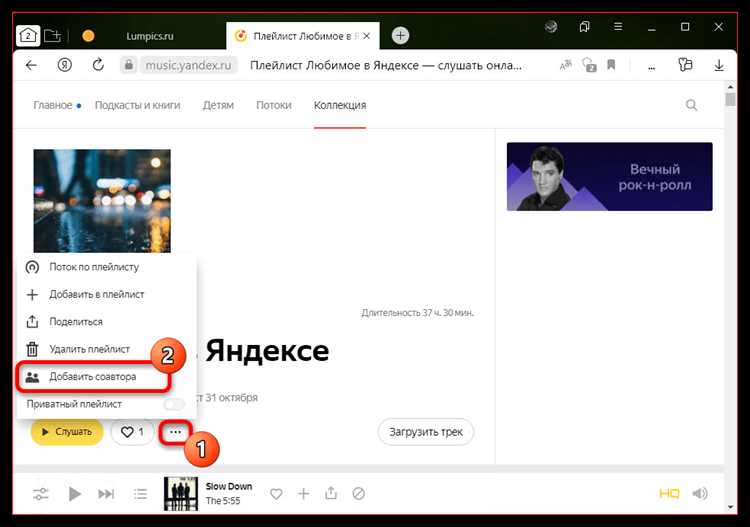The image size is (750, 527).
Task: Click the search magnifier icon
Action: [x=691, y=105]
